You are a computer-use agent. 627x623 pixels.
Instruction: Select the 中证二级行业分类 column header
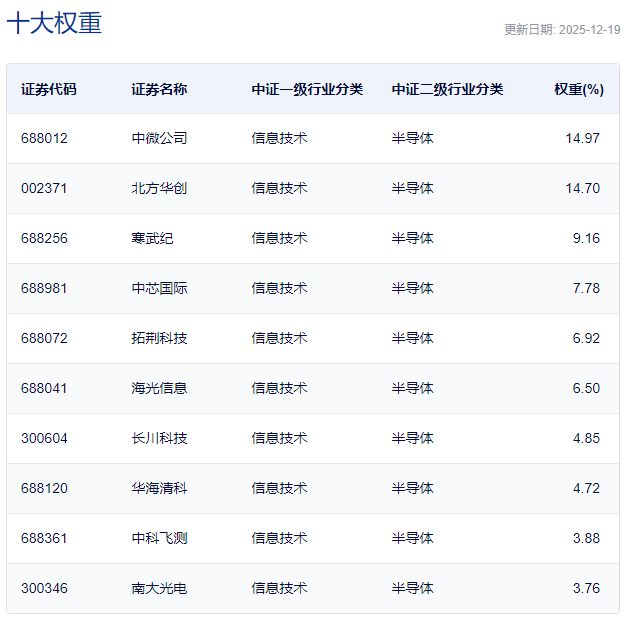tap(447, 89)
